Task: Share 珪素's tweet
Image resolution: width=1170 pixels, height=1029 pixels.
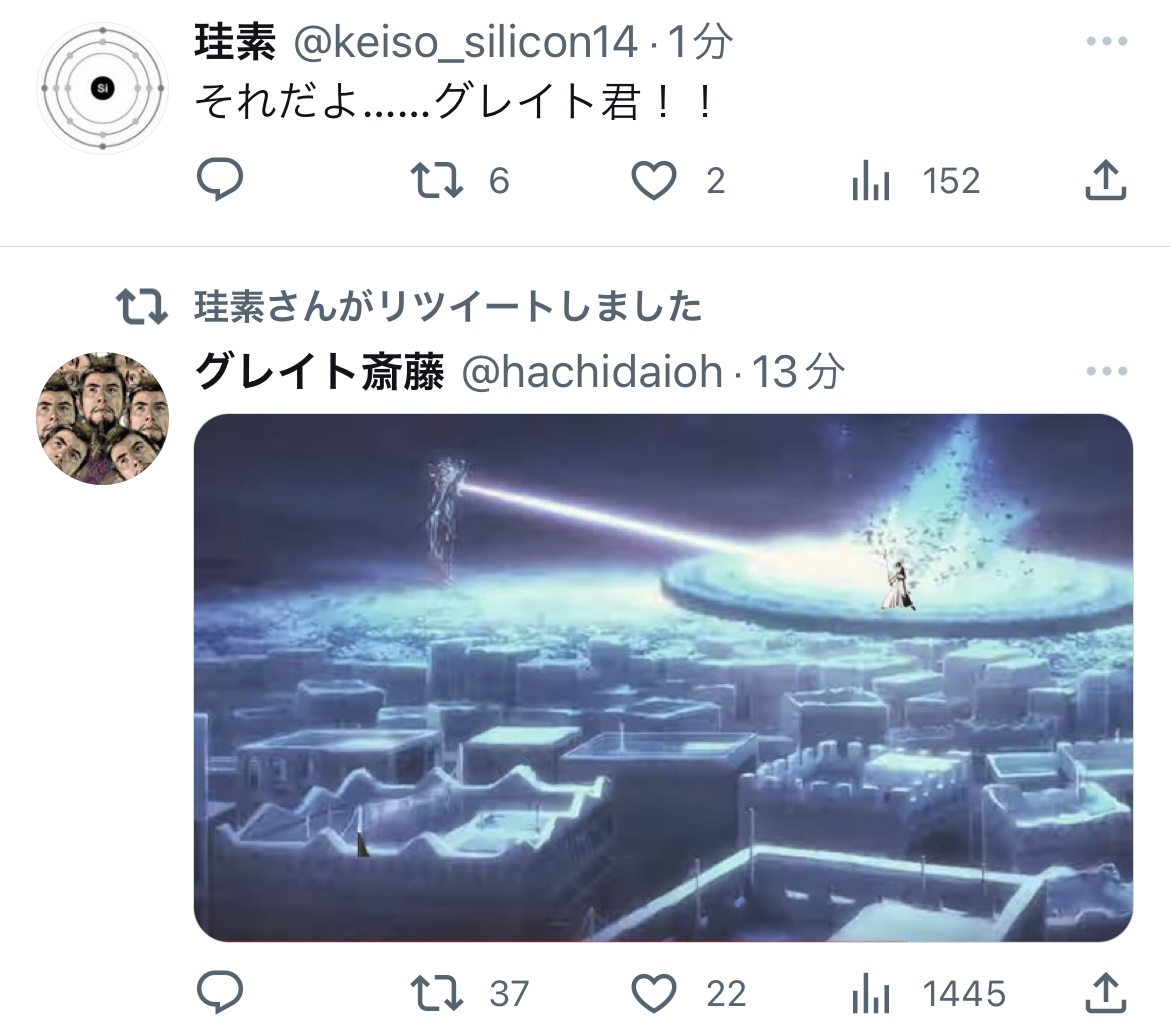Action: point(1105,180)
